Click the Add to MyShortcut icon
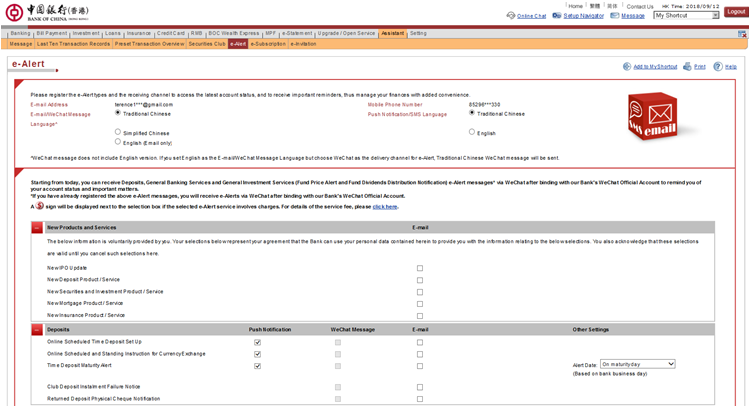Viewport: 750px width, 411px height. (627, 67)
